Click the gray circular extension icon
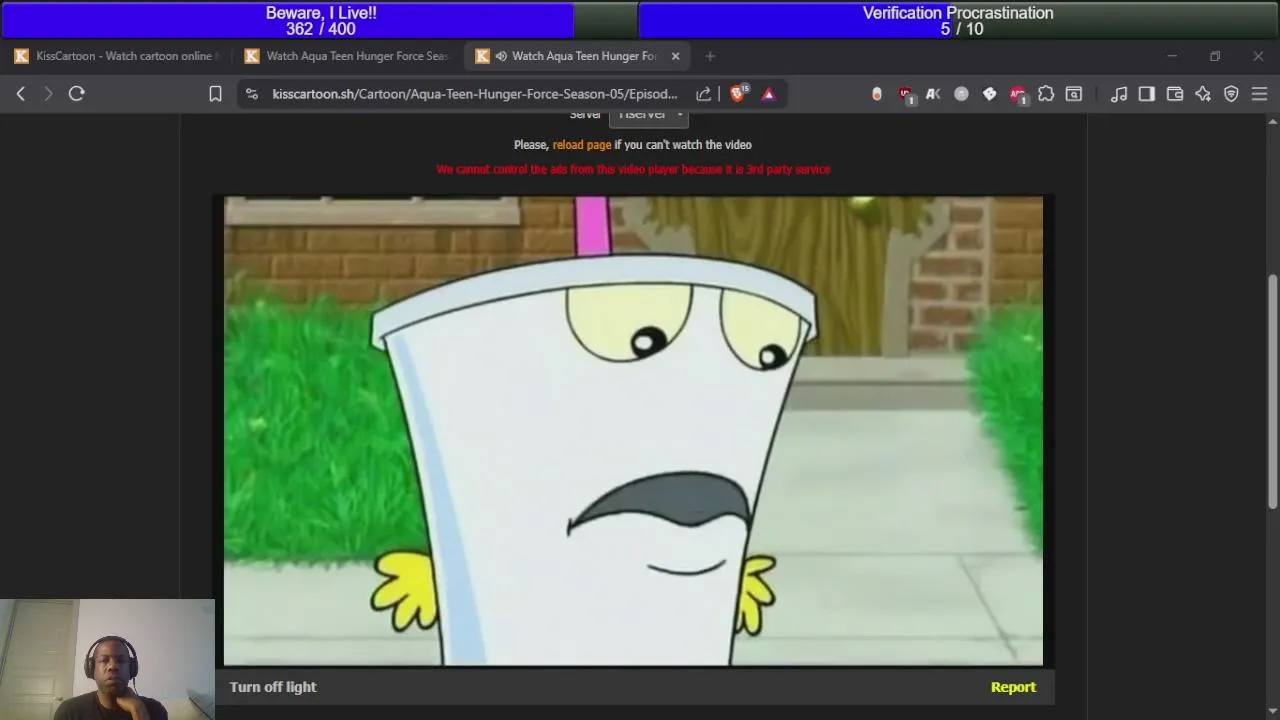1280x720 pixels. point(961,94)
